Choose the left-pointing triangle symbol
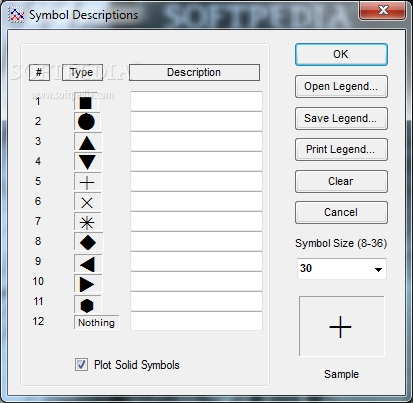 (x=88, y=264)
